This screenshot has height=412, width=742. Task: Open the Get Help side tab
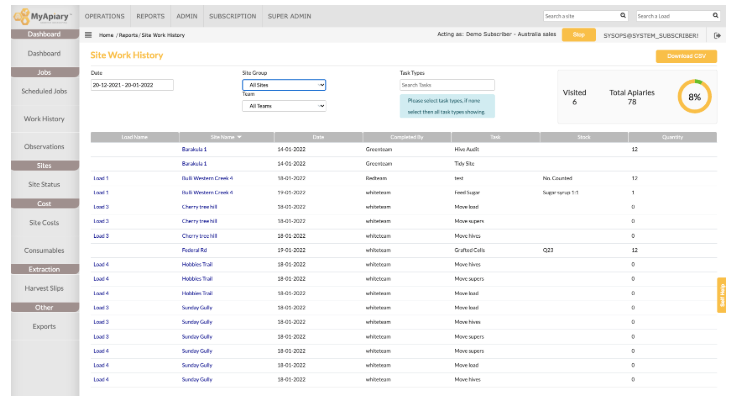coord(722,294)
